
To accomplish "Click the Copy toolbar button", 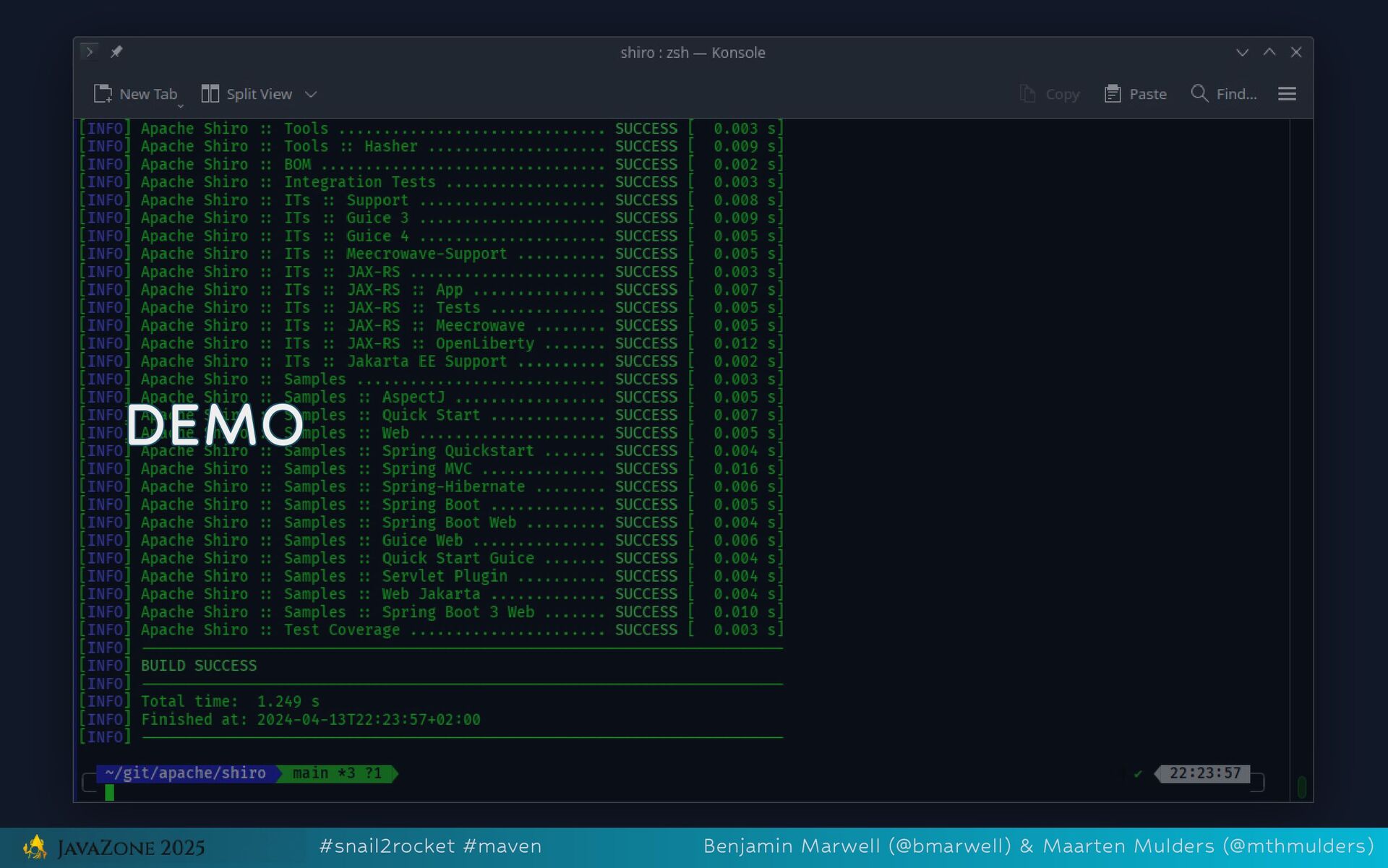I will click(1049, 94).
